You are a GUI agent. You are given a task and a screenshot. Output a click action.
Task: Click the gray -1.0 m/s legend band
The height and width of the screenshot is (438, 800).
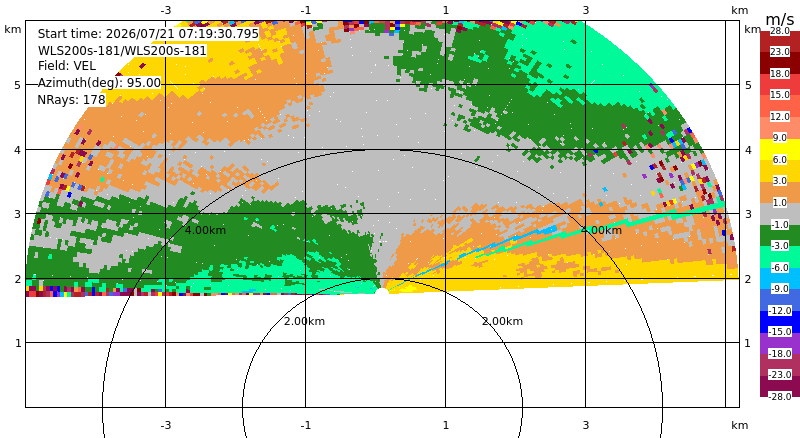coord(779,214)
